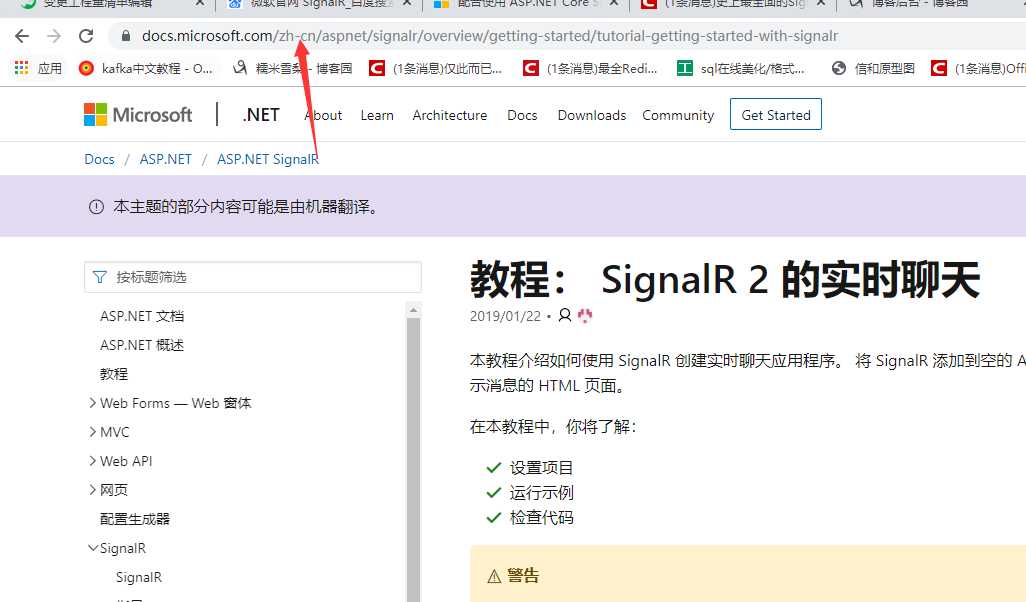
Task: Open the kafka中文教程 bookmark
Action: click(x=146, y=68)
